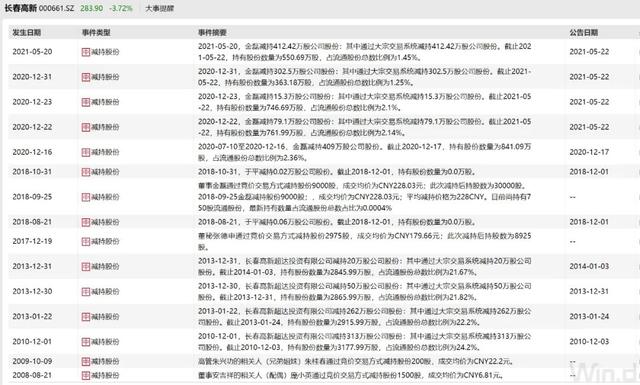Image resolution: width=640 pixels, height=385 pixels.
Task: Click the red event icon in 2010-12-01 row
Action: pyautogui.click(x=86, y=342)
